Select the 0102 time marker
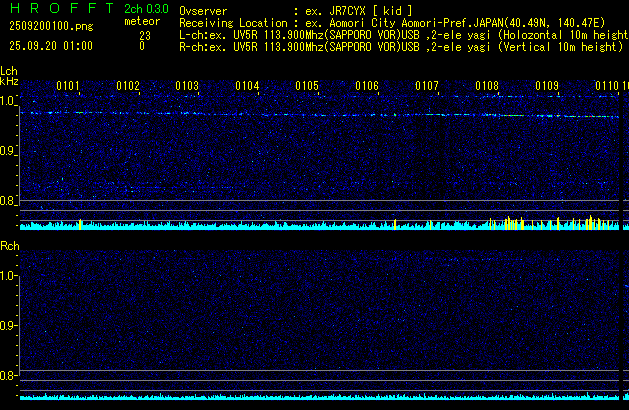 128,86
